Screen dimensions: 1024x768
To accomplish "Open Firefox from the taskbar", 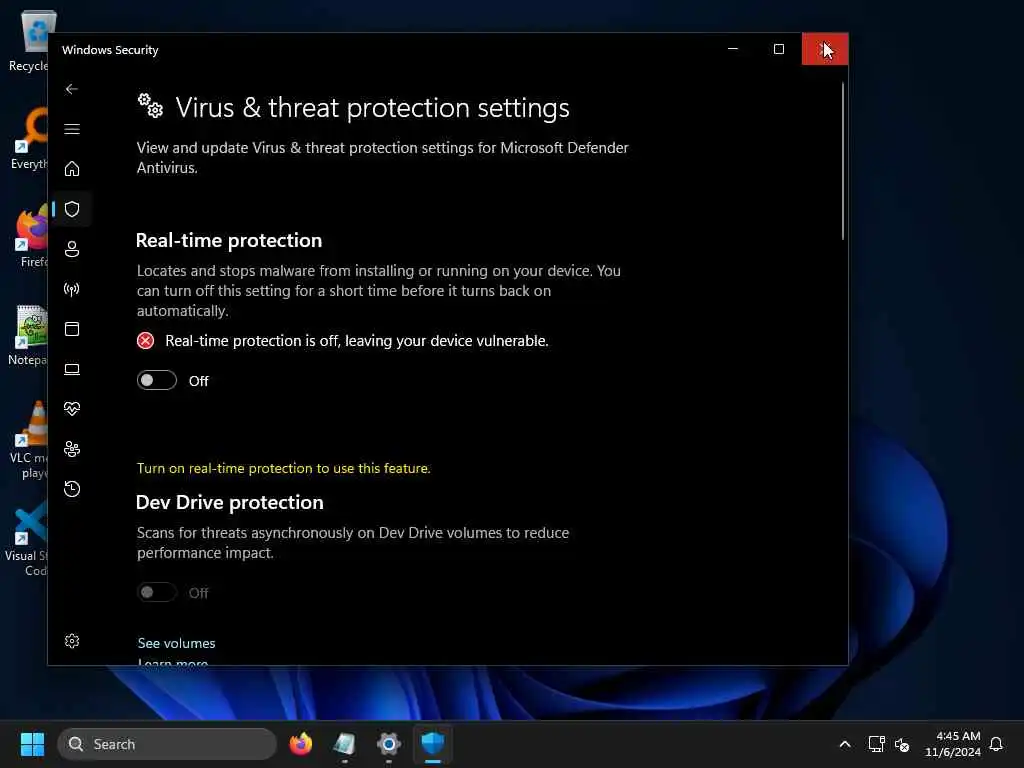I will pyautogui.click(x=300, y=744).
